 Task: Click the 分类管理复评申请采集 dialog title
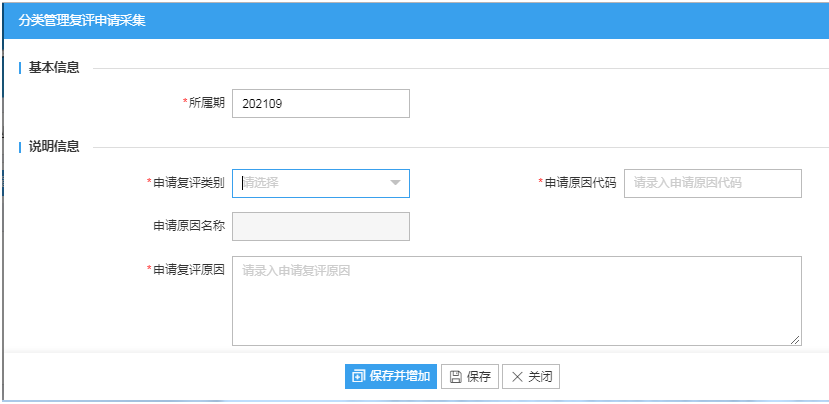tap(82, 21)
